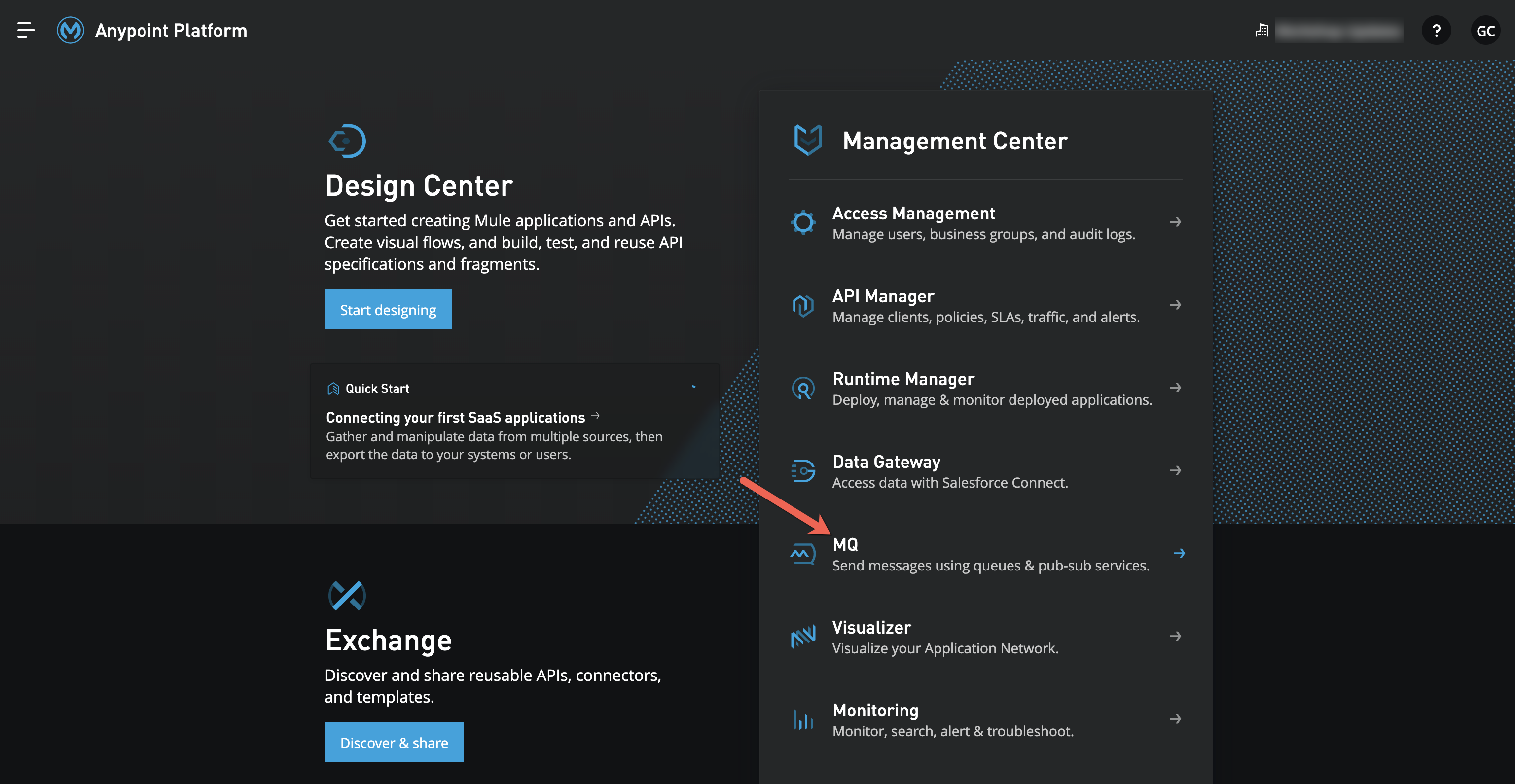Click 'Deploy, manage & monitor deployed applications.' text
The image size is (1515, 784).
tap(992, 400)
